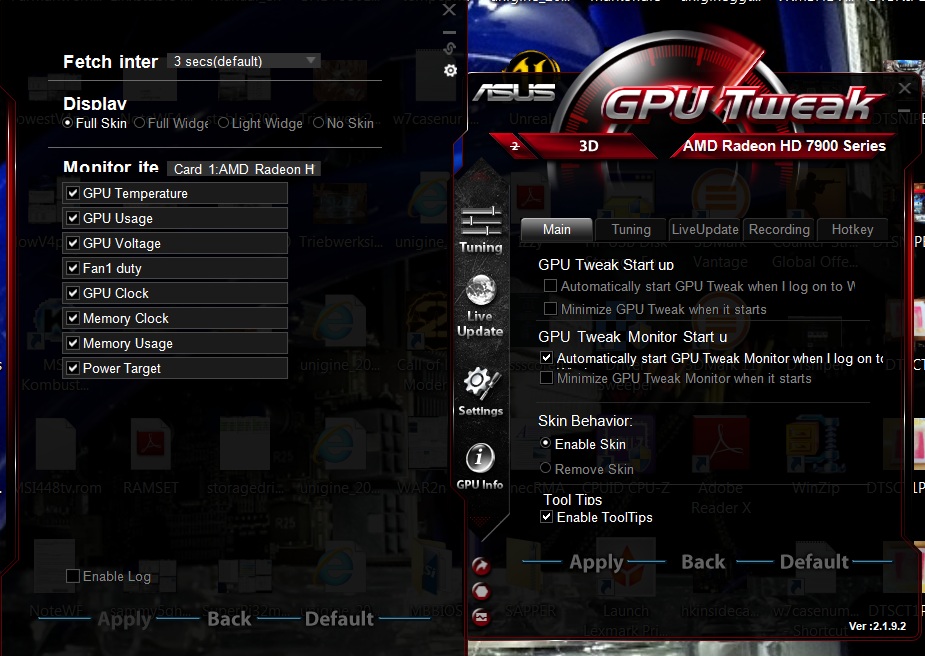Screen dimensions: 925x656
Task: Select Enable Skin radio option
Action: [x=546, y=443]
